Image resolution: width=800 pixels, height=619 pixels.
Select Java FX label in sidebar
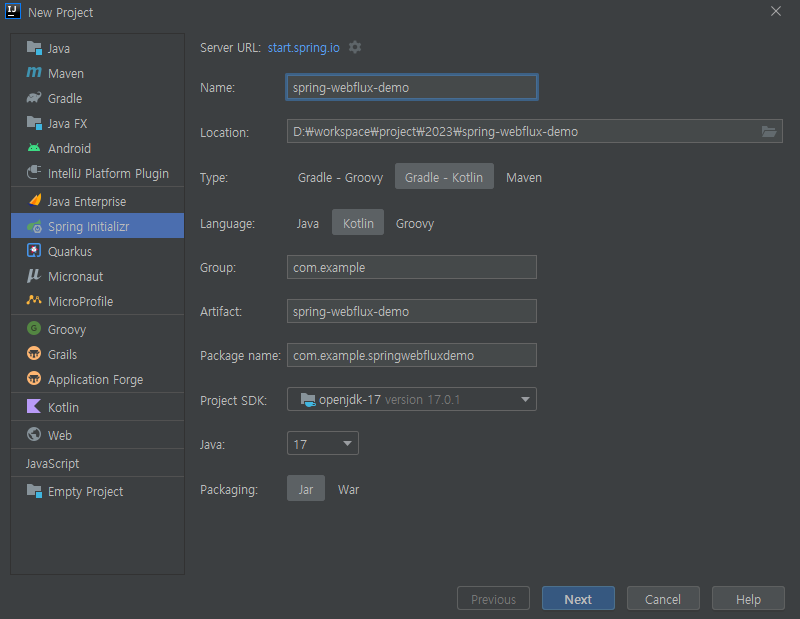point(67,123)
